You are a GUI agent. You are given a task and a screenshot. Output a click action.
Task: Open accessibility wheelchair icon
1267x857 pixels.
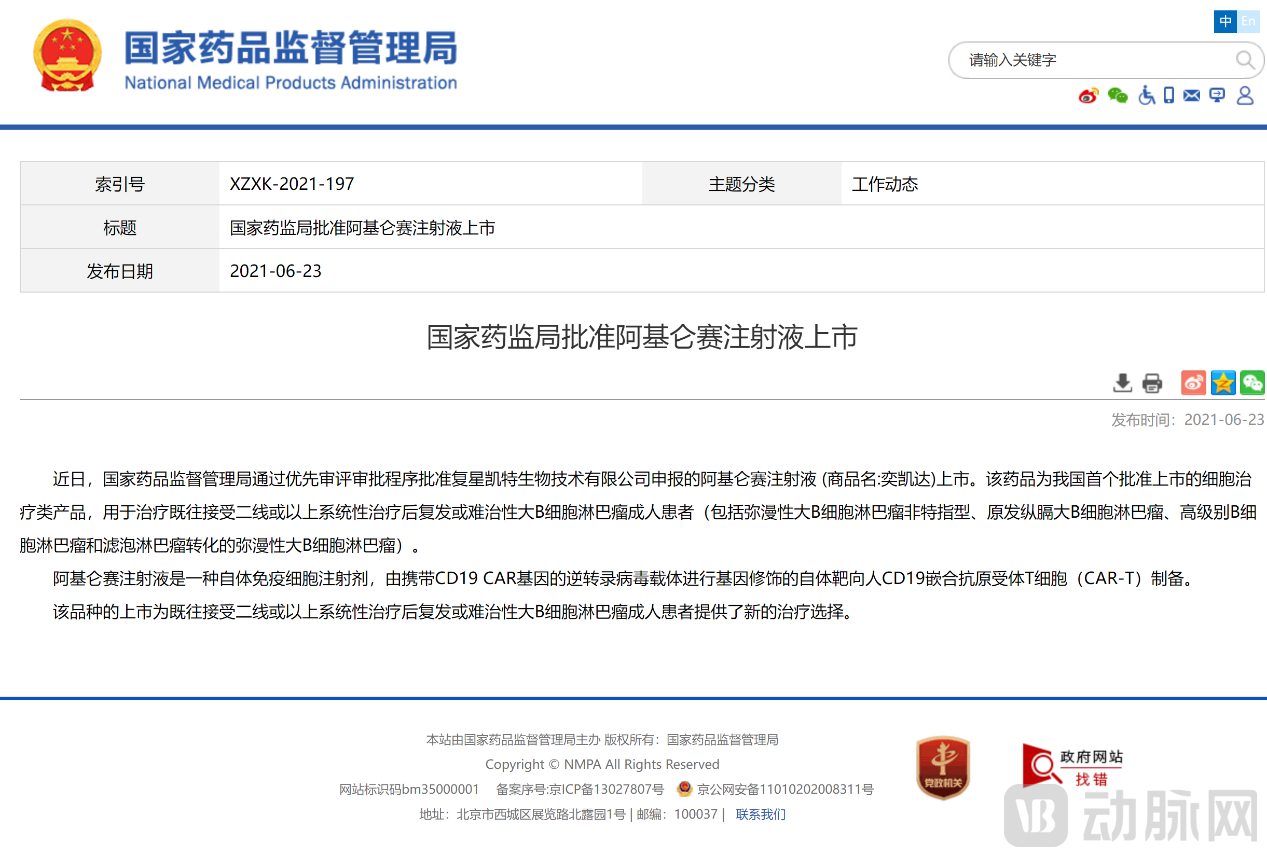[x=1146, y=96]
